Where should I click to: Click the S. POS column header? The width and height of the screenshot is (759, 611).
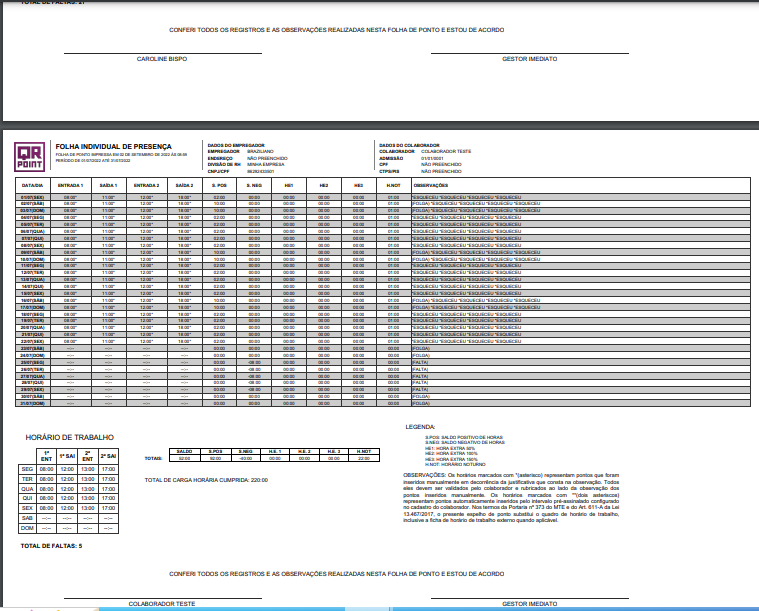[219, 186]
